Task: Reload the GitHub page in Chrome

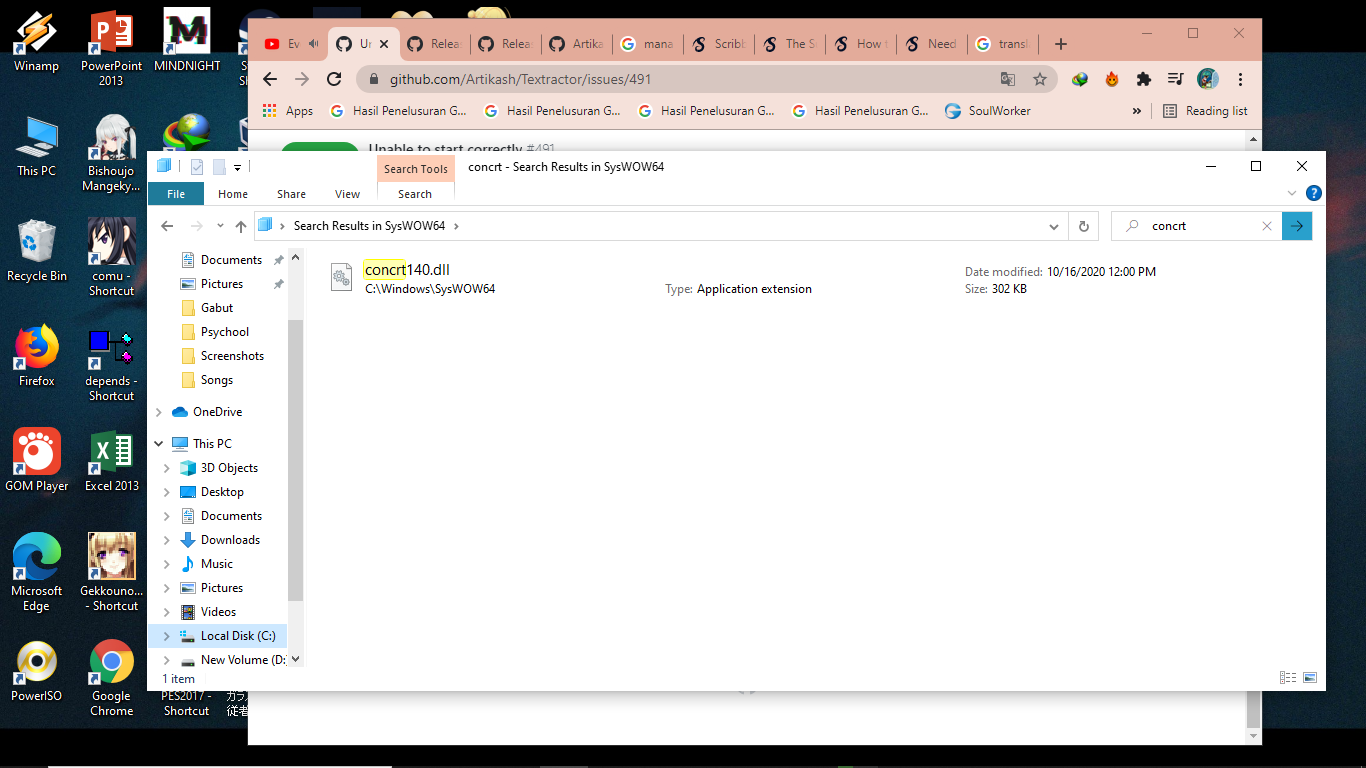Action: coord(335,79)
